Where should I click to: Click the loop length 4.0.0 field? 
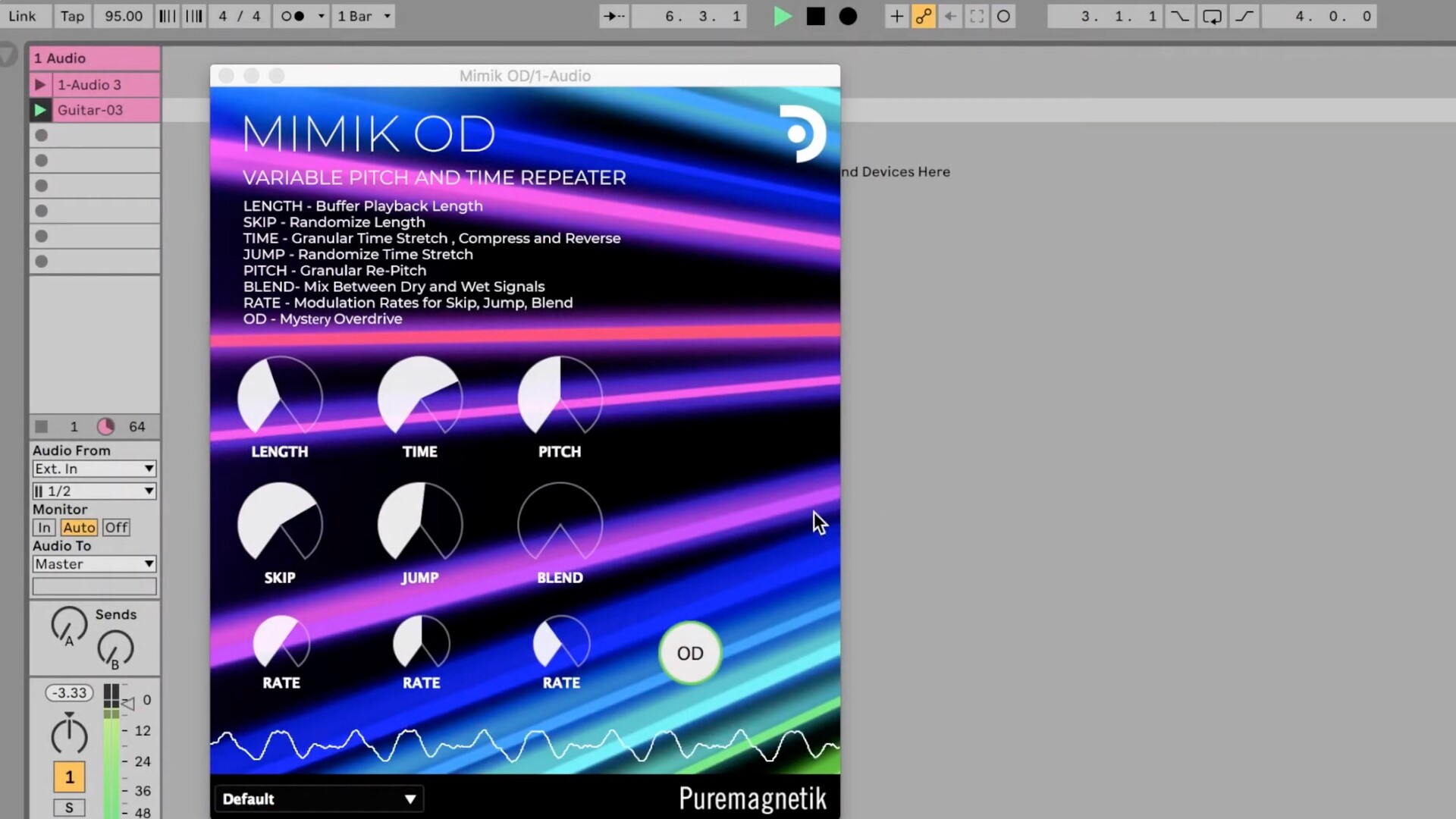click(1320, 16)
